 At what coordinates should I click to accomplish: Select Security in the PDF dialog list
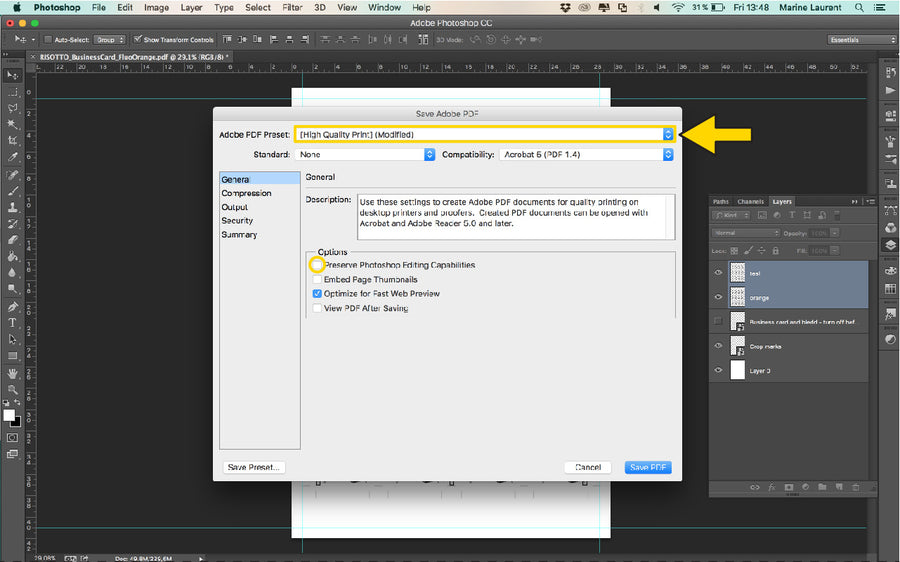237,220
